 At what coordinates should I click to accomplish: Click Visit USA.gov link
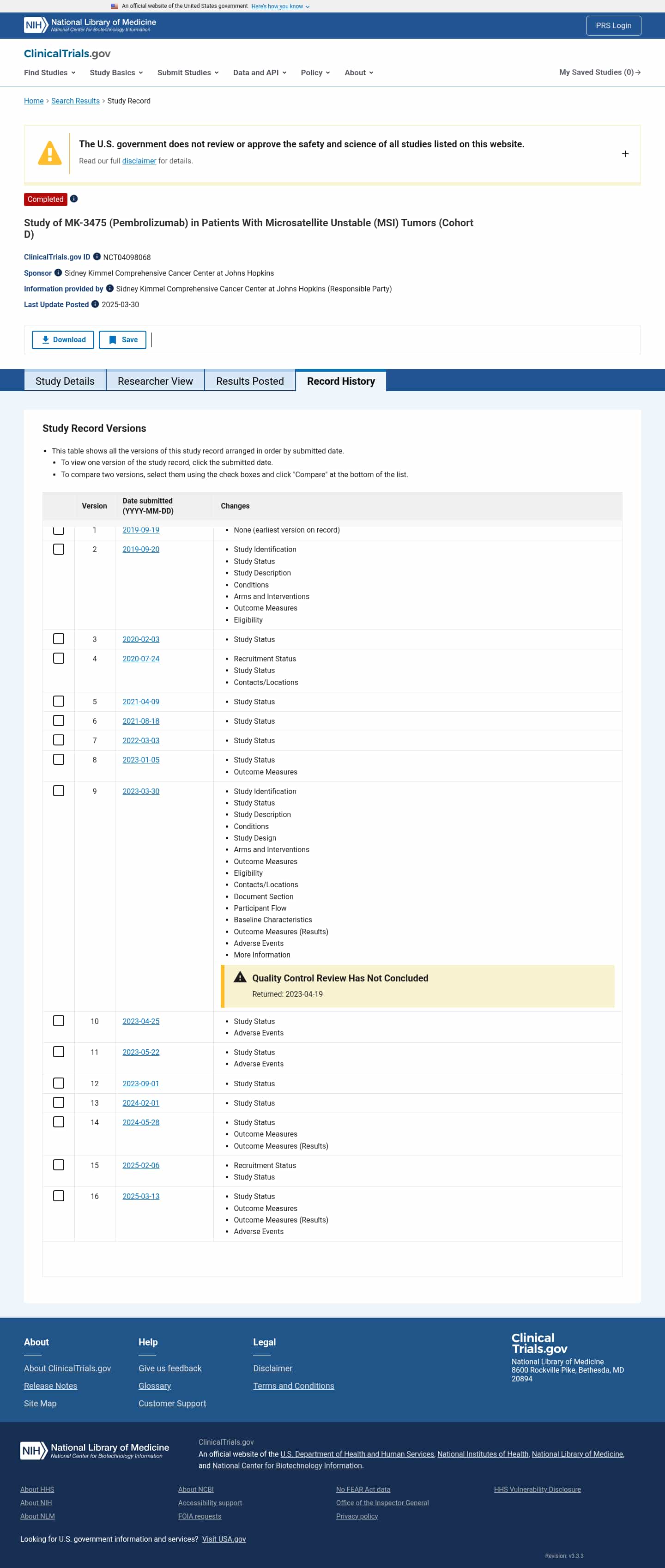coord(224,1539)
